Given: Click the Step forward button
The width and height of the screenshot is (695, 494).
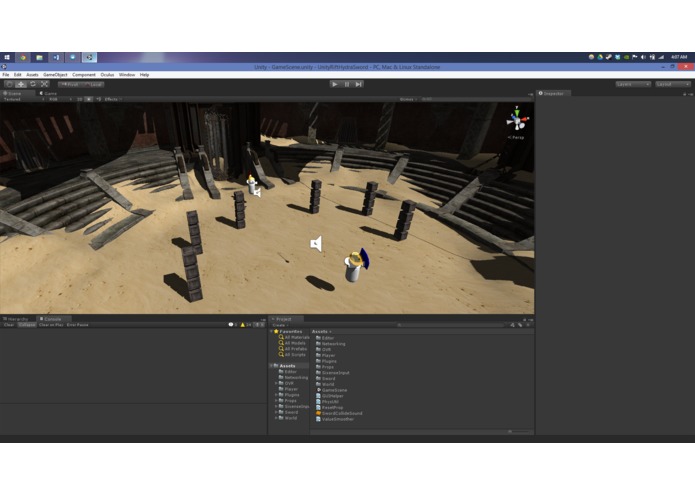Looking at the screenshot, I should click(x=359, y=84).
